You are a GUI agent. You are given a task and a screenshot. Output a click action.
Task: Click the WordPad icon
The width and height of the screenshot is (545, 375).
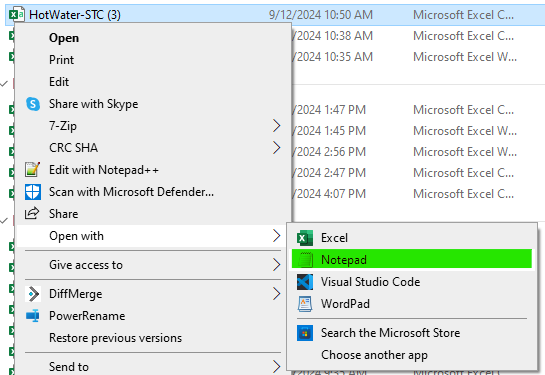point(305,304)
